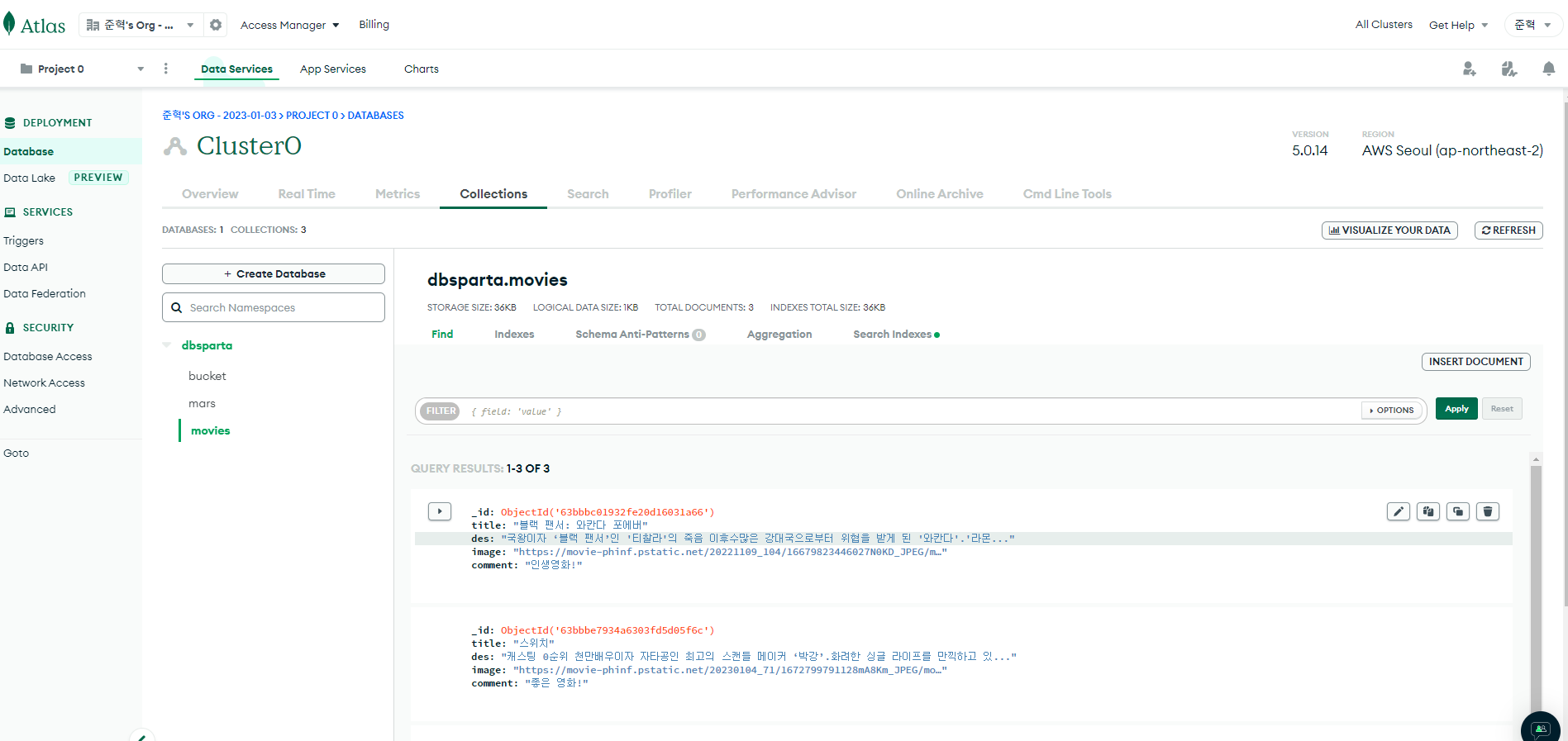
Task: Refresh the collections list
Action: pyautogui.click(x=1508, y=230)
